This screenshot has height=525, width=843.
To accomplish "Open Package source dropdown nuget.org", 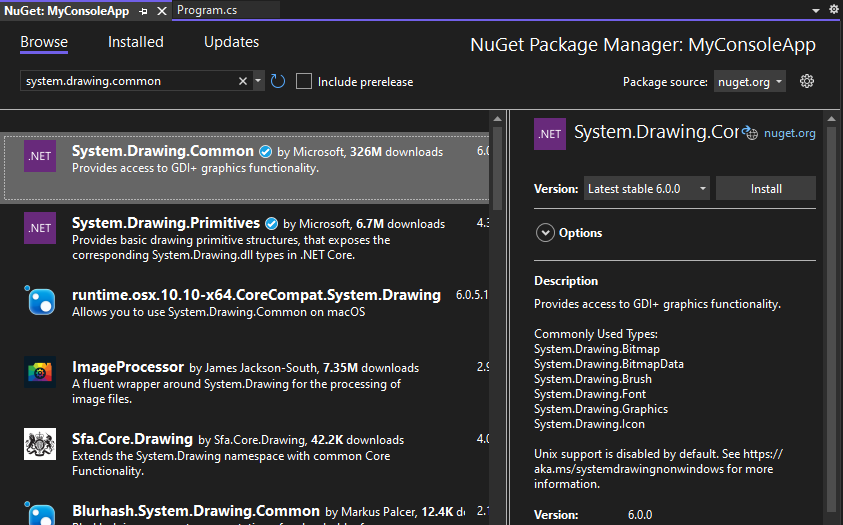I will coord(749,82).
